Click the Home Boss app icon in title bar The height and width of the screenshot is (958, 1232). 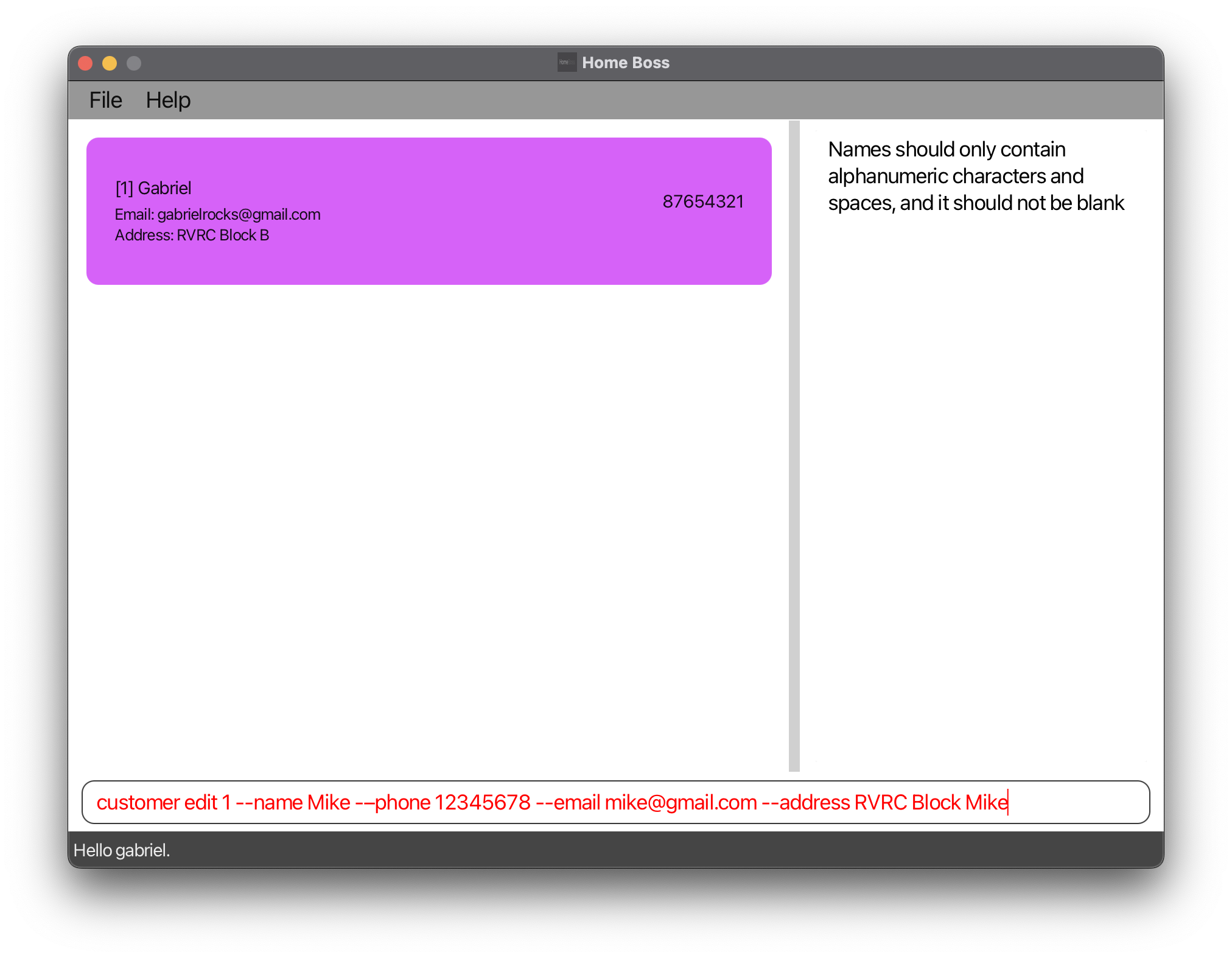point(566,62)
